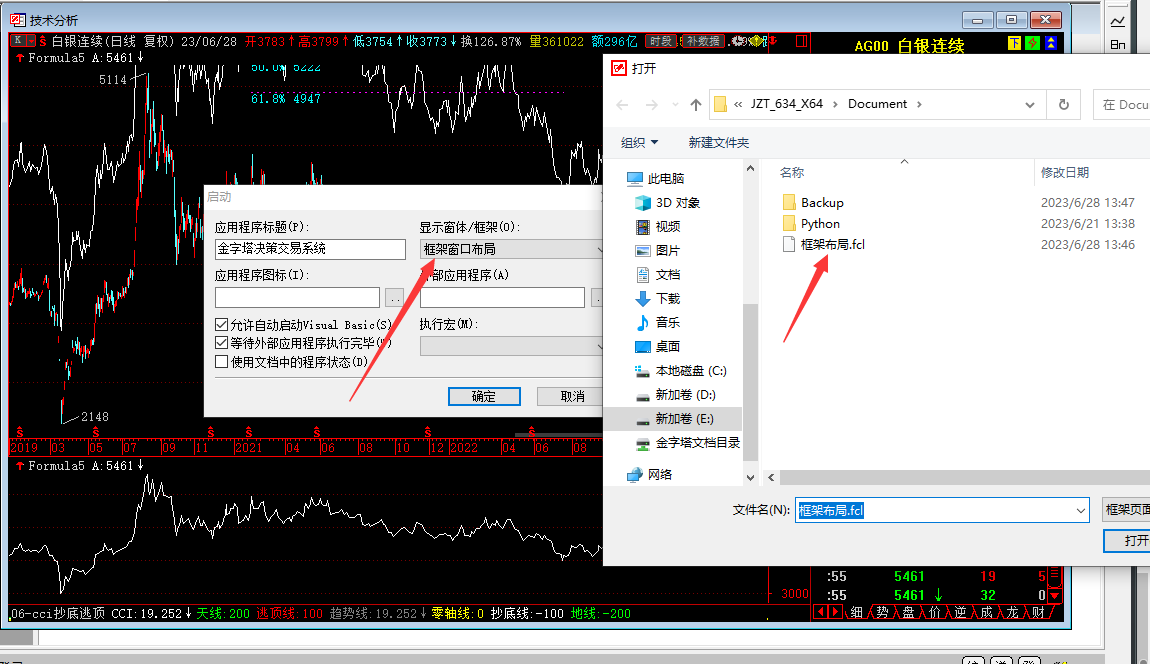Toggle 等待外部应用程序执行完毕 checkbox
Image resolution: width=1150 pixels, height=664 pixels.
(221, 343)
